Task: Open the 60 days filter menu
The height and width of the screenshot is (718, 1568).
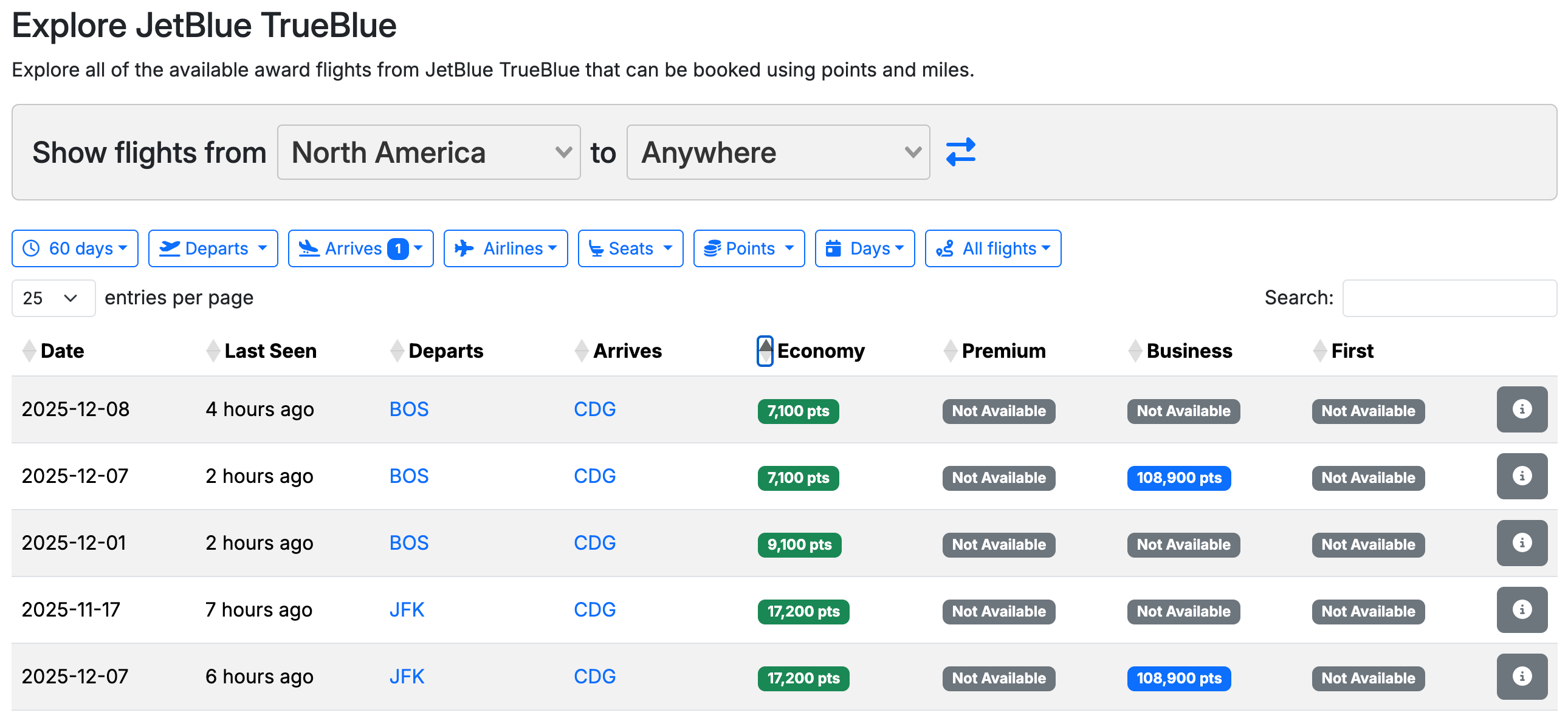Action: point(75,248)
